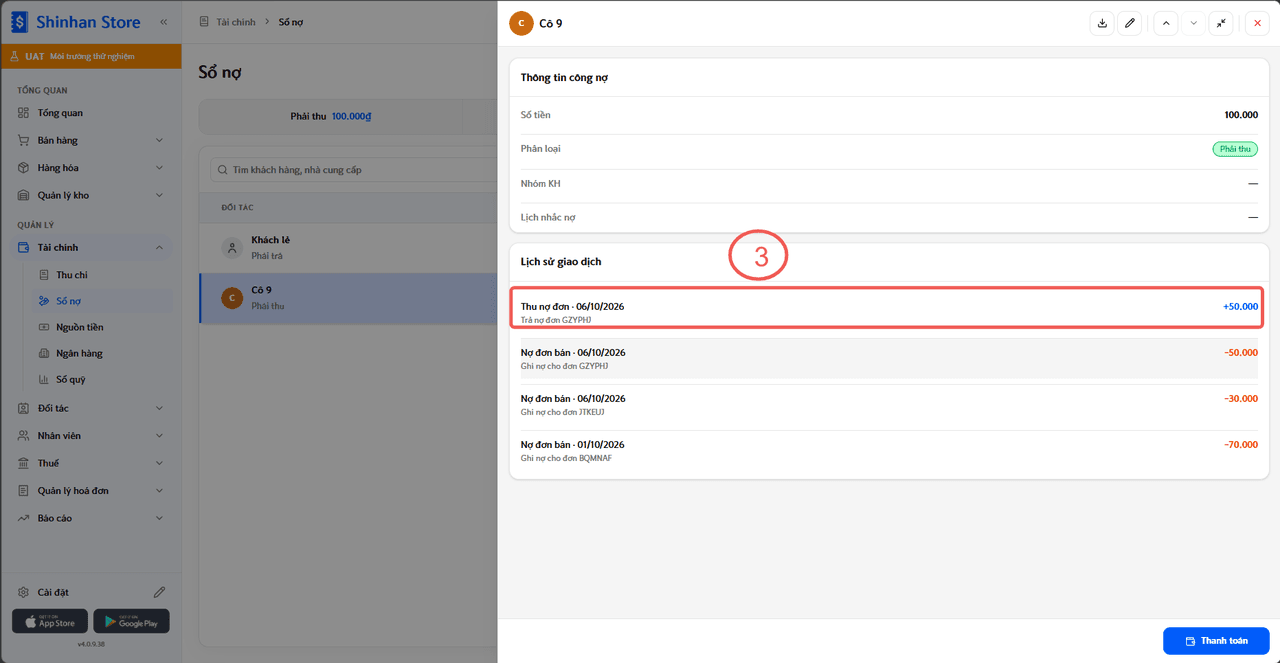Click the chart icon next to Sổ quỹ
Screen dimensions: 1280x663
click(x=44, y=379)
